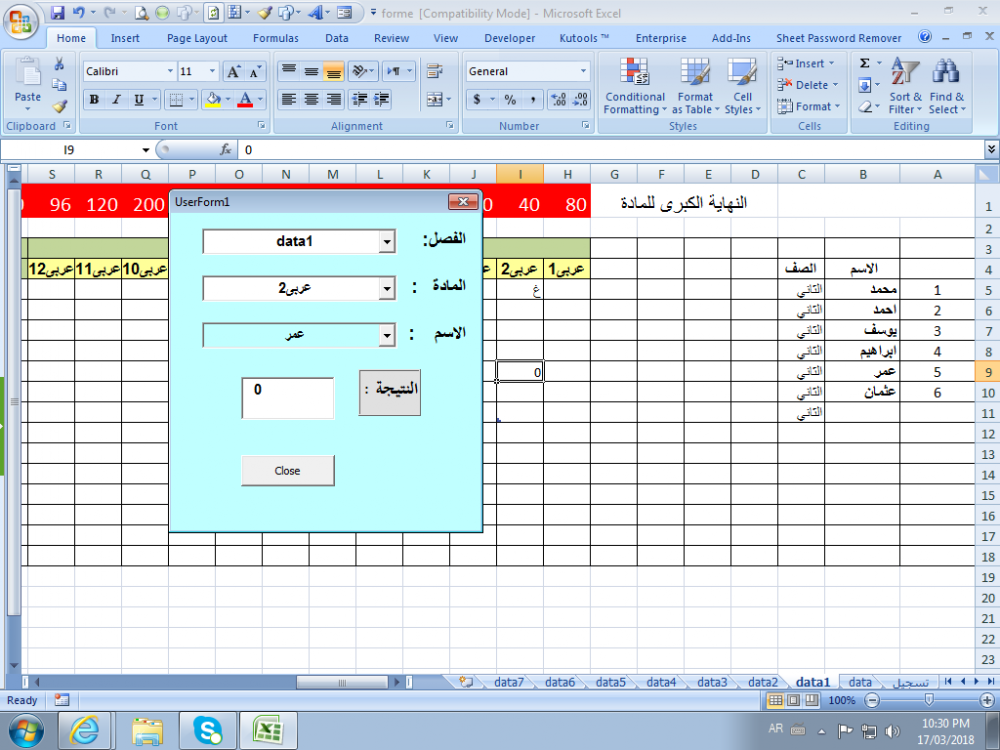Toggle Italic formatting
Viewport: 1000px width, 750px height.
[117, 99]
